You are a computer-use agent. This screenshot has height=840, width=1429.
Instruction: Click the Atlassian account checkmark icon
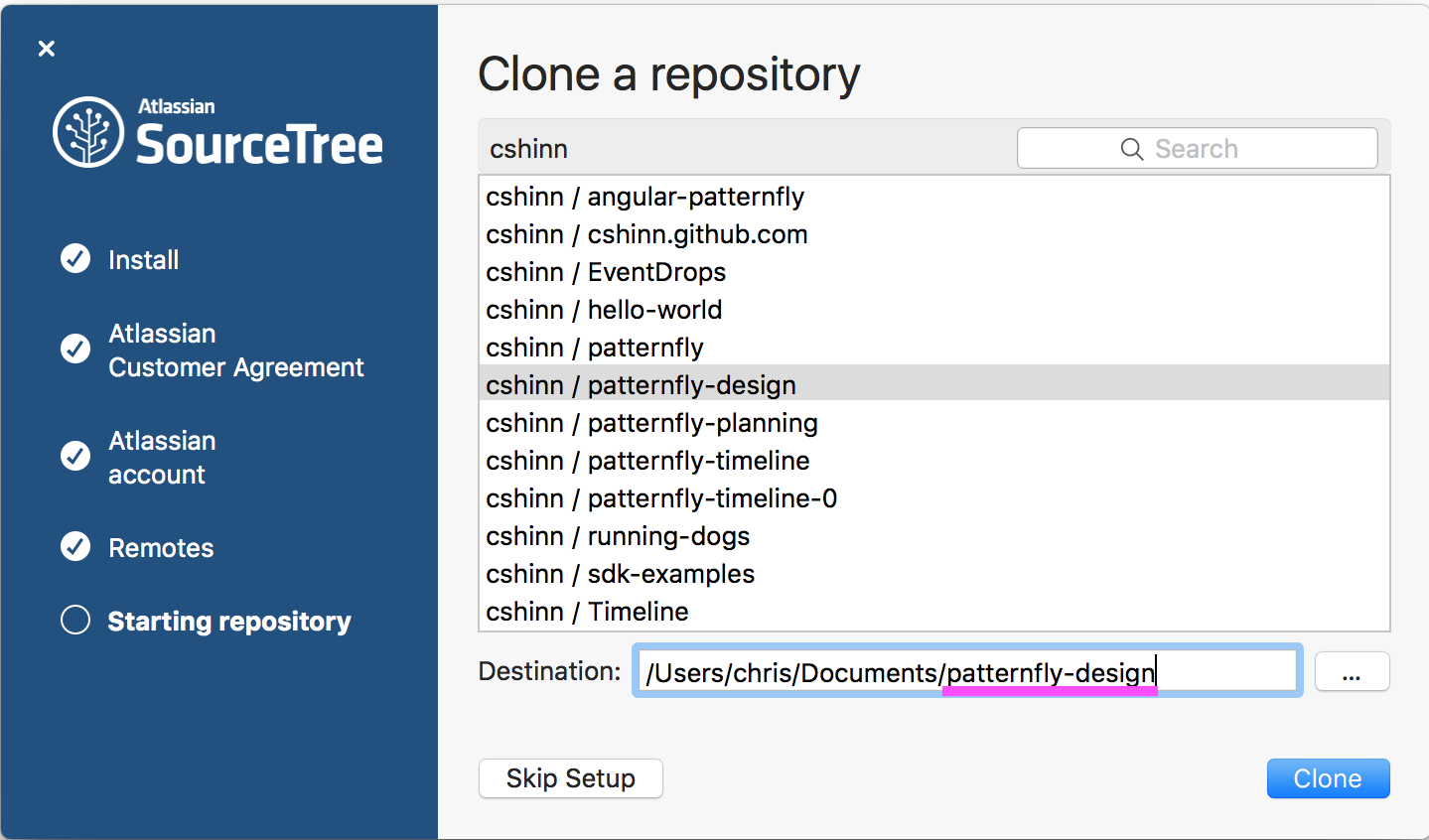pyautogui.click(x=75, y=458)
